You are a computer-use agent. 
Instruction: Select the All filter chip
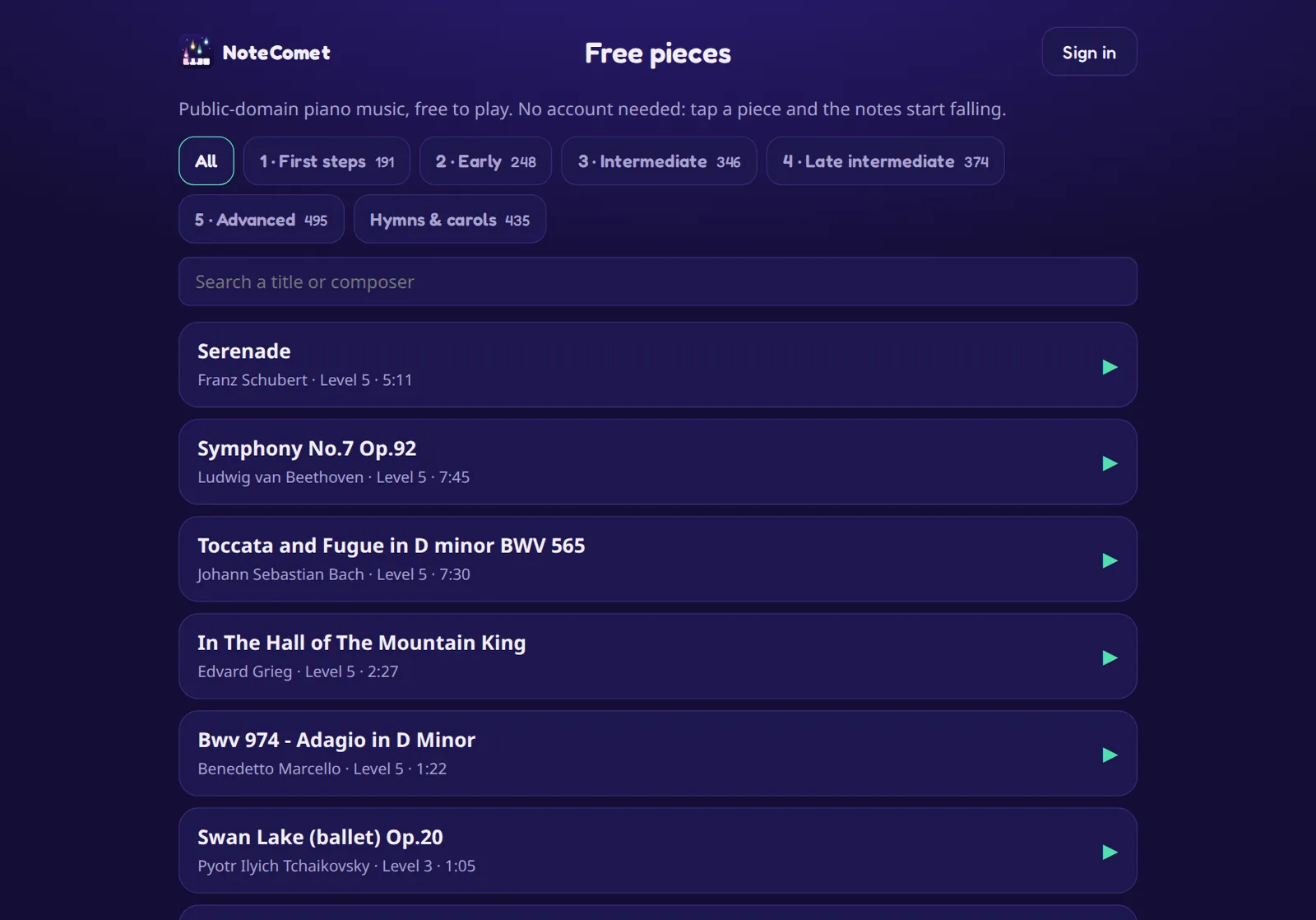(206, 161)
